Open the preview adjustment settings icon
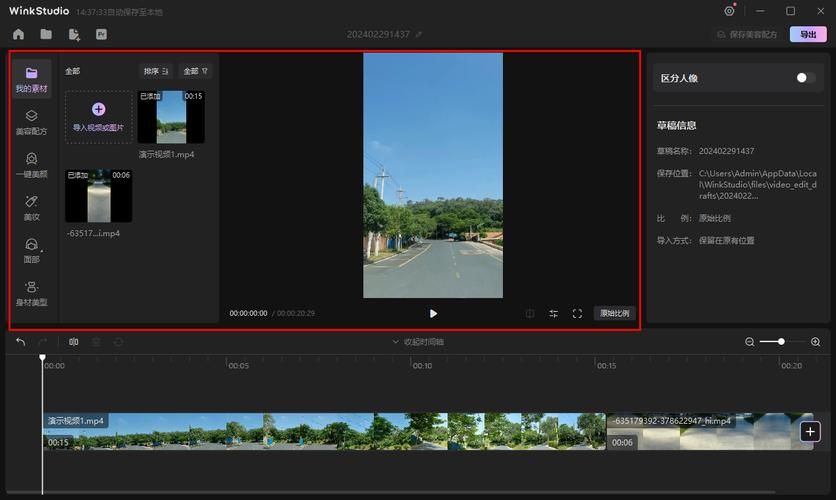 [x=553, y=313]
